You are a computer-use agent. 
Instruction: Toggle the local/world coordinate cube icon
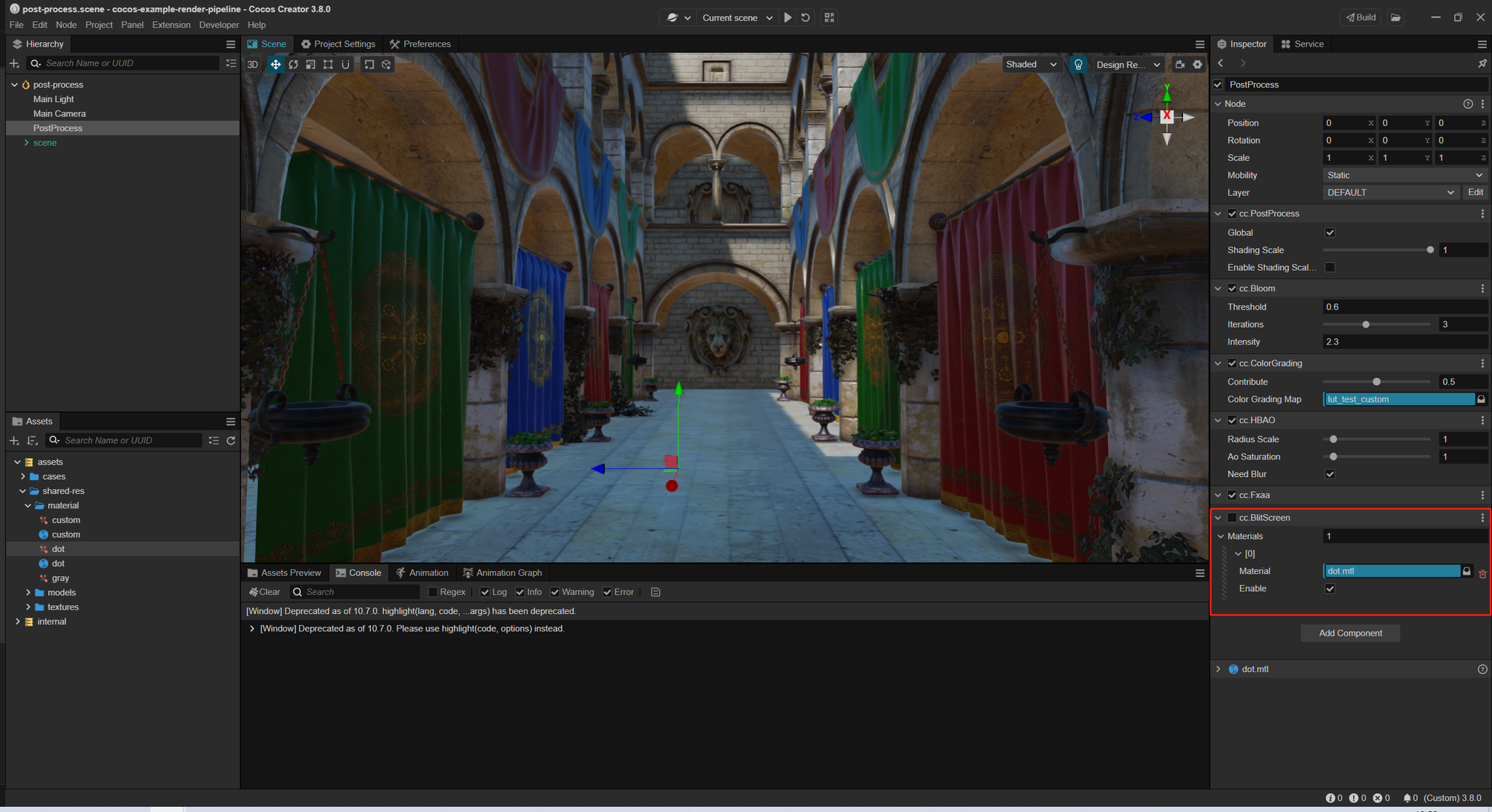387,65
